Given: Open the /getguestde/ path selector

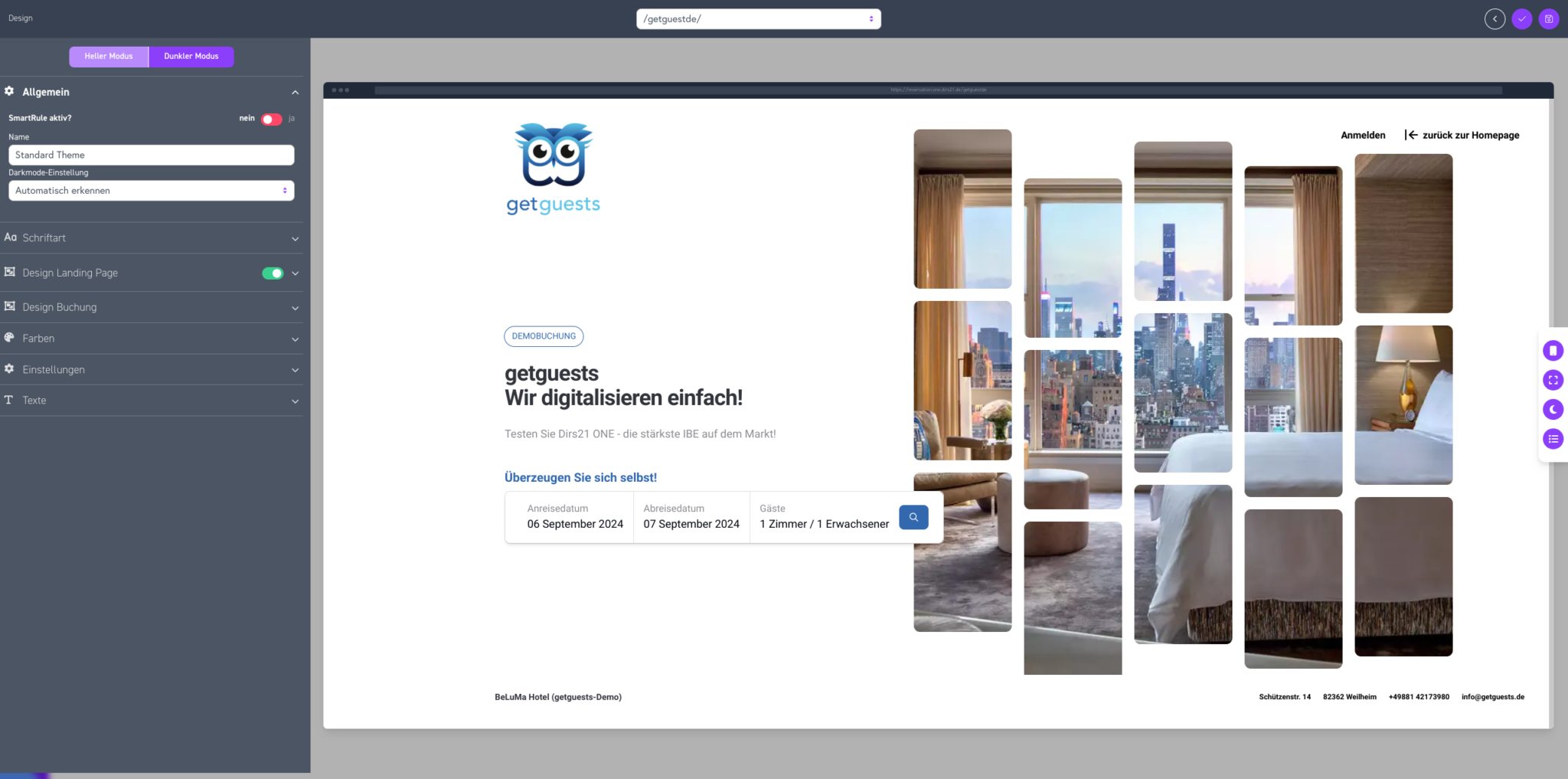Looking at the screenshot, I should [758, 19].
